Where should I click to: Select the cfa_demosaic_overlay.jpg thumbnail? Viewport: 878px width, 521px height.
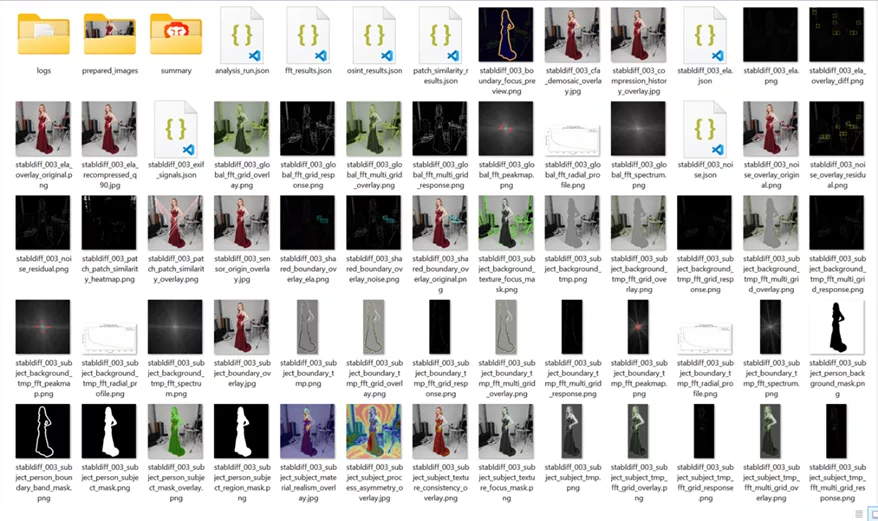[572, 35]
